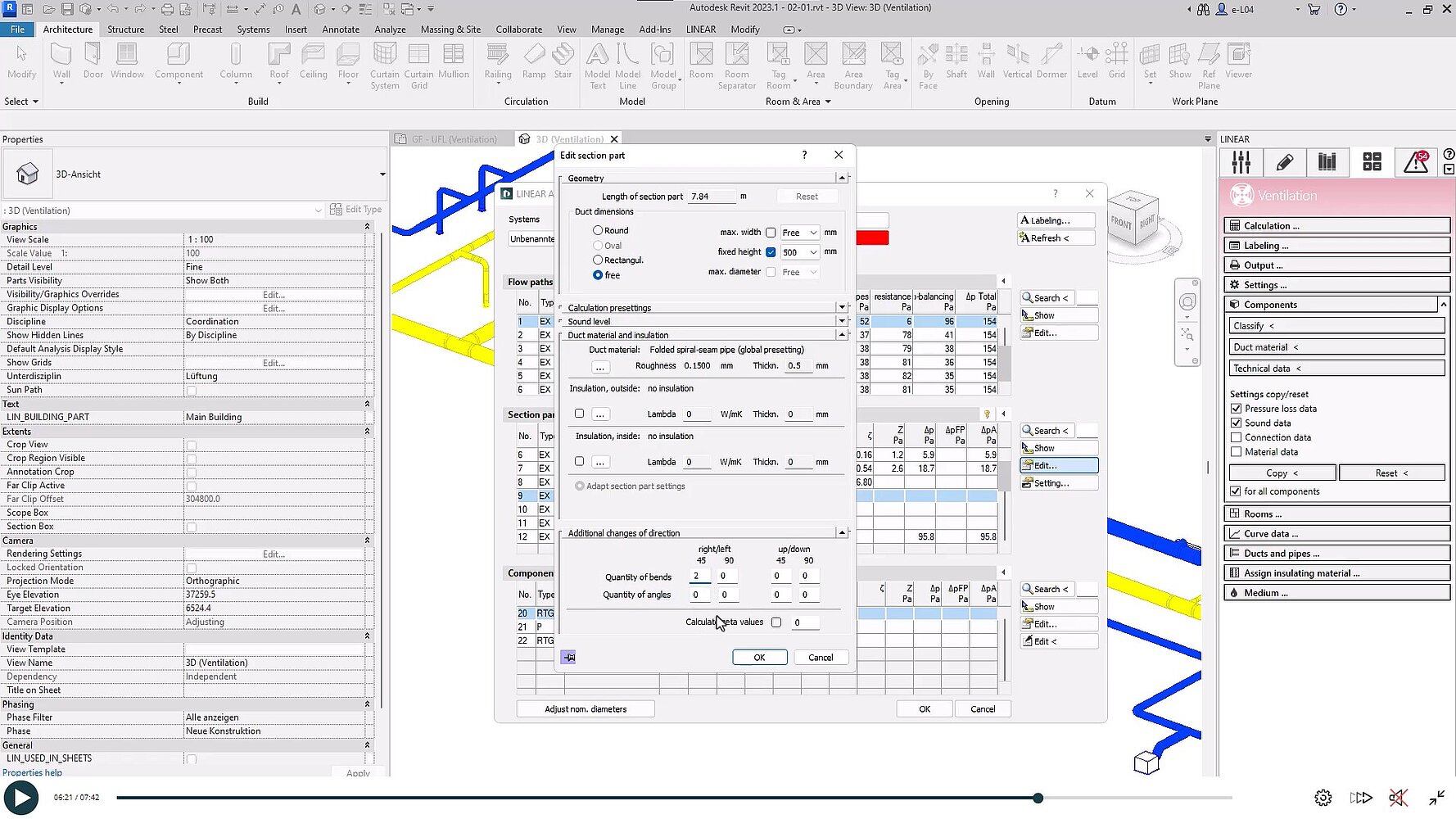The image size is (1456, 819).
Task: Click the Adjust nom. diameters button
Action: 586,709
